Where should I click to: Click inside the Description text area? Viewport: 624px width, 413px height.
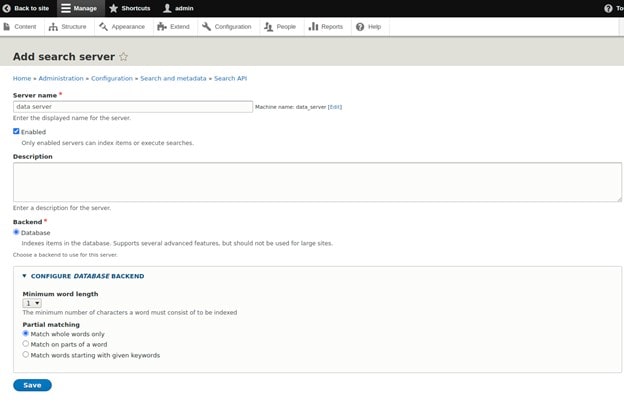tap(317, 182)
